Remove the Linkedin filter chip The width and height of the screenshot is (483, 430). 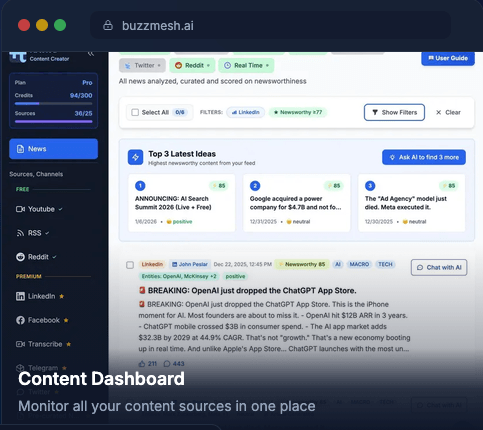pyautogui.click(x=245, y=112)
